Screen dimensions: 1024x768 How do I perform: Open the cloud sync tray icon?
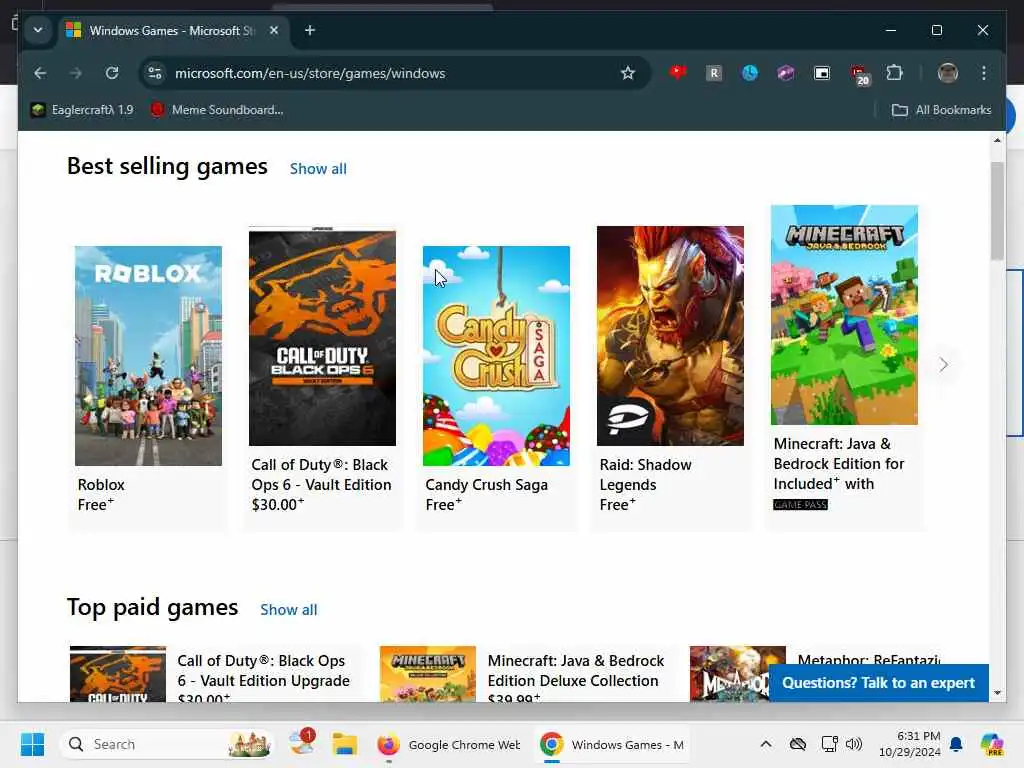(797, 744)
